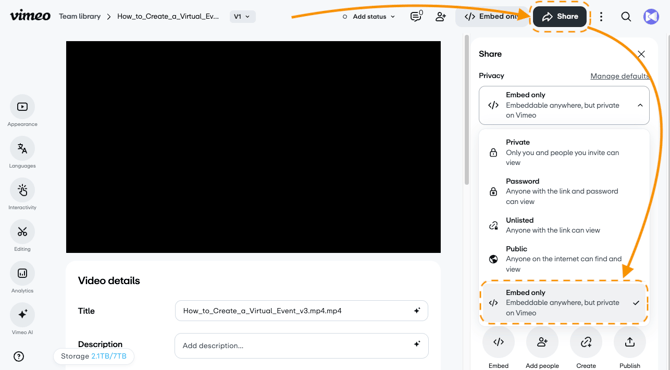This screenshot has width=670, height=370.
Task: Click the add person icon in top bar
Action: point(441,17)
